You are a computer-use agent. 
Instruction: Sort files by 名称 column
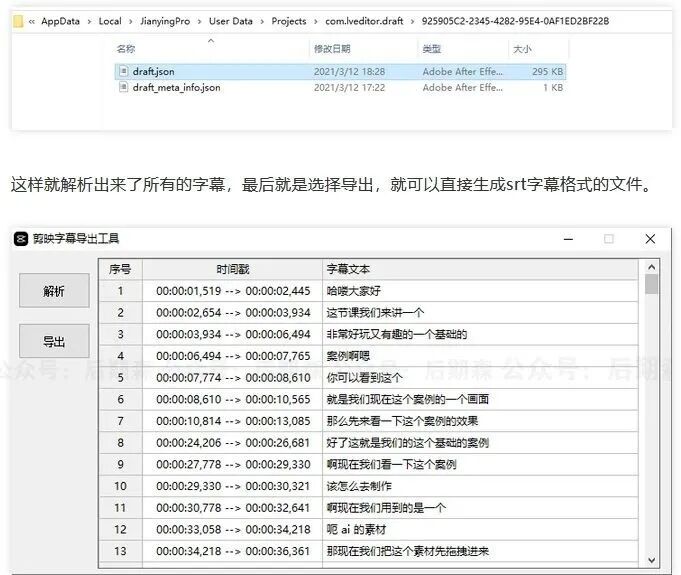pyautogui.click(x=126, y=49)
